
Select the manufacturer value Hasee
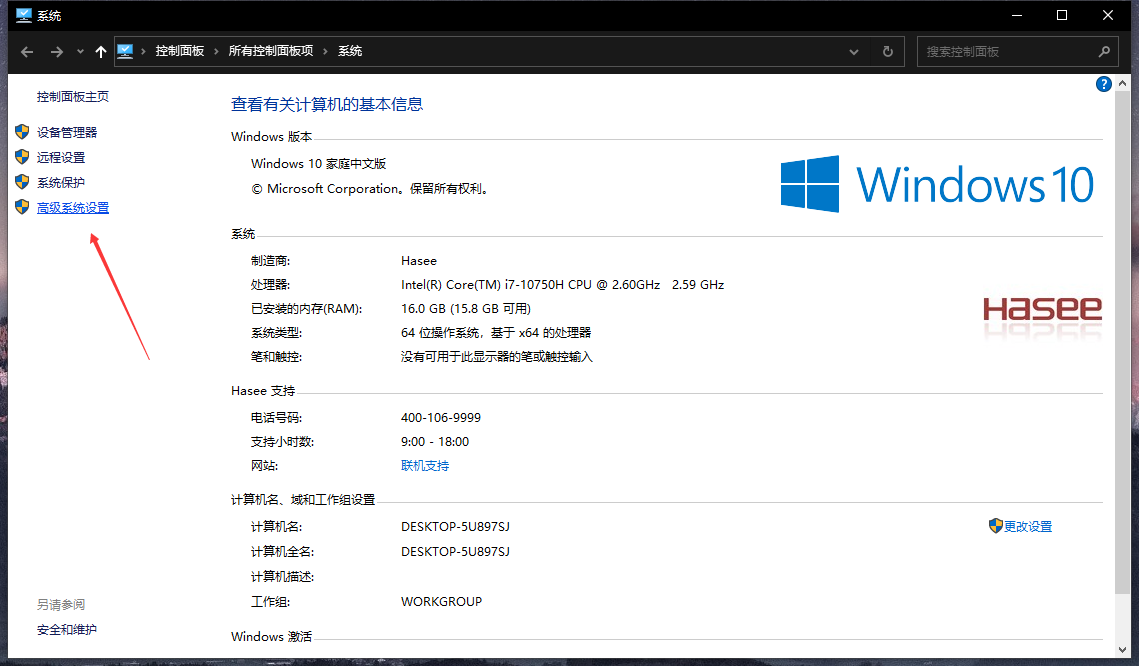tap(419, 261)
